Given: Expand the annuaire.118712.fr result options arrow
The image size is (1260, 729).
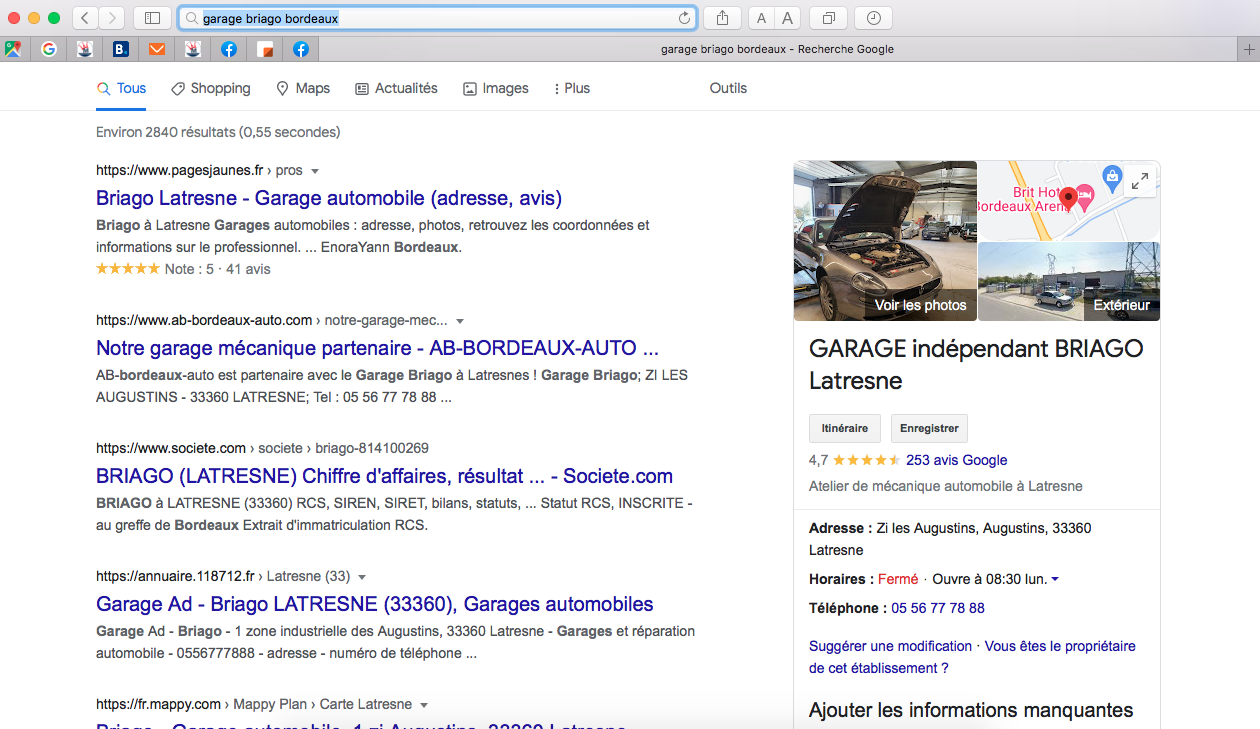Looking at the screenshot, I should [362, 577].
